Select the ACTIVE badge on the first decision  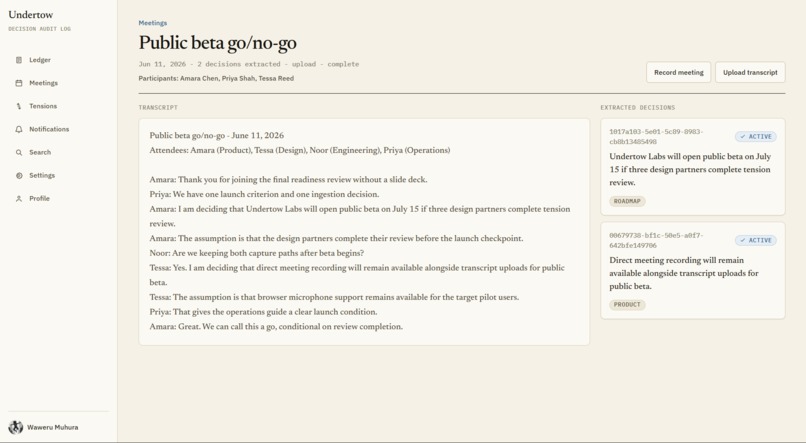click(756, 137)
